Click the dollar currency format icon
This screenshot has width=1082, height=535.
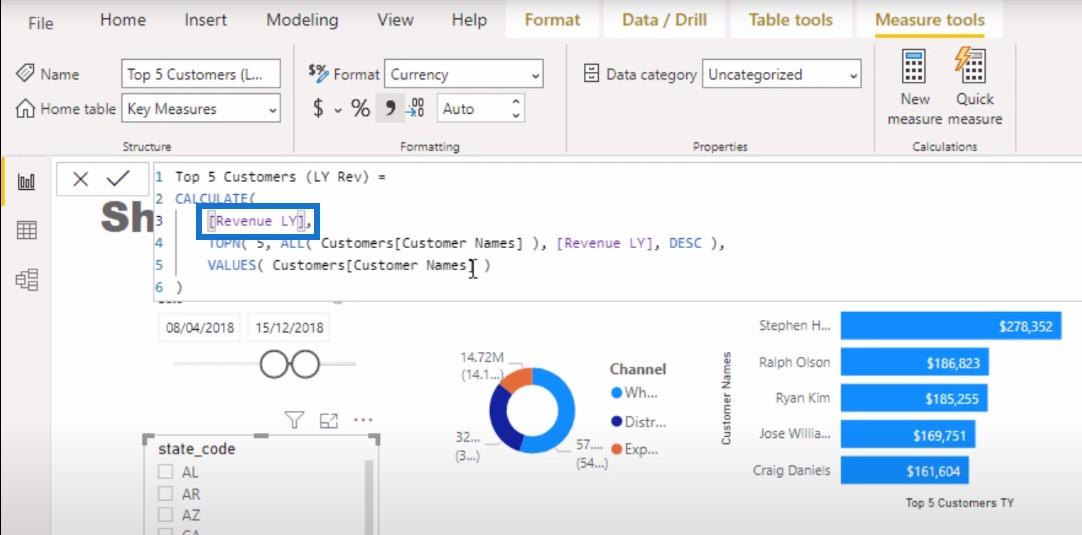coord(318,108)
